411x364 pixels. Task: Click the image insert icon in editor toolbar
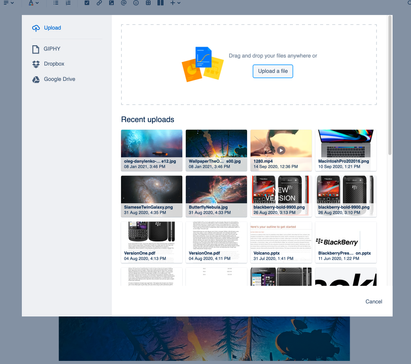[x=111, y=3]
